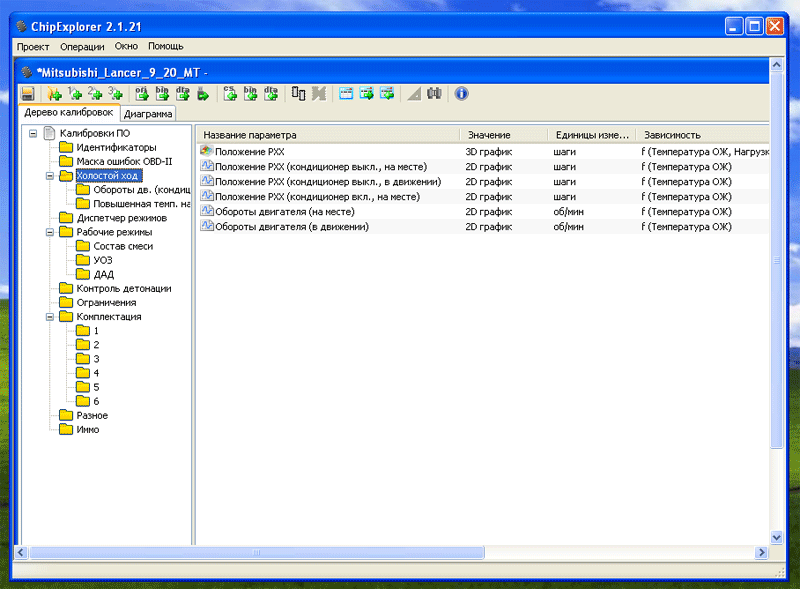Click the open folder toolbar icon
The image size is (800, 589).
coord(53,94)
